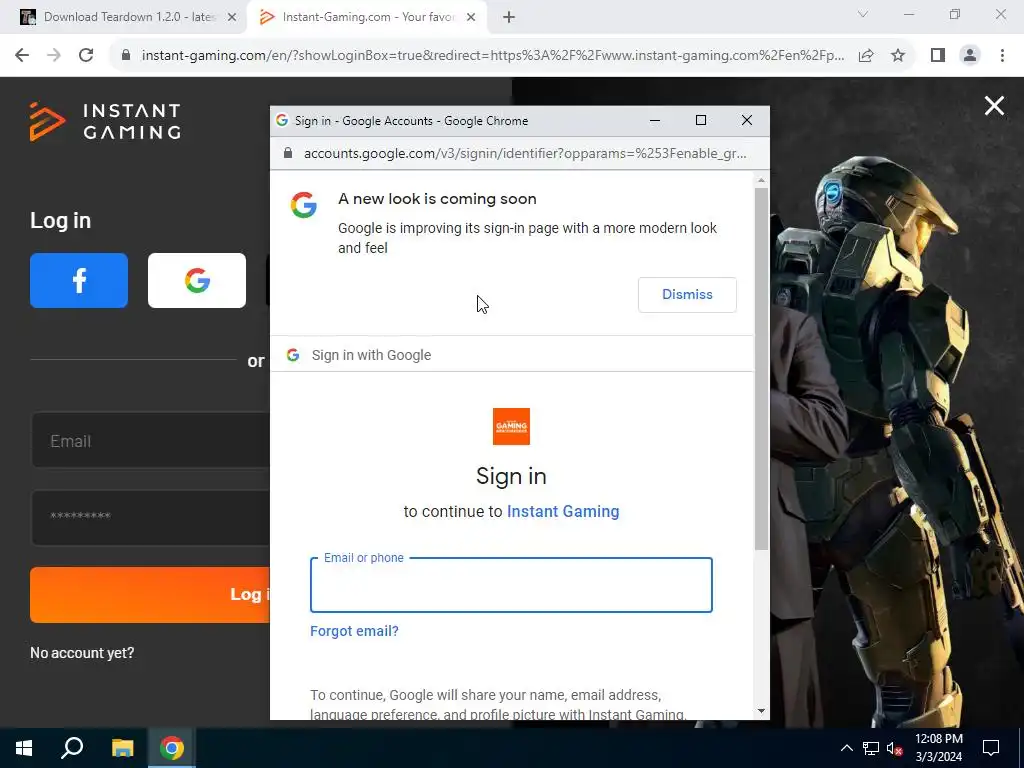
Task: Open a new browser tab
Action: click(x=509, y=18)
